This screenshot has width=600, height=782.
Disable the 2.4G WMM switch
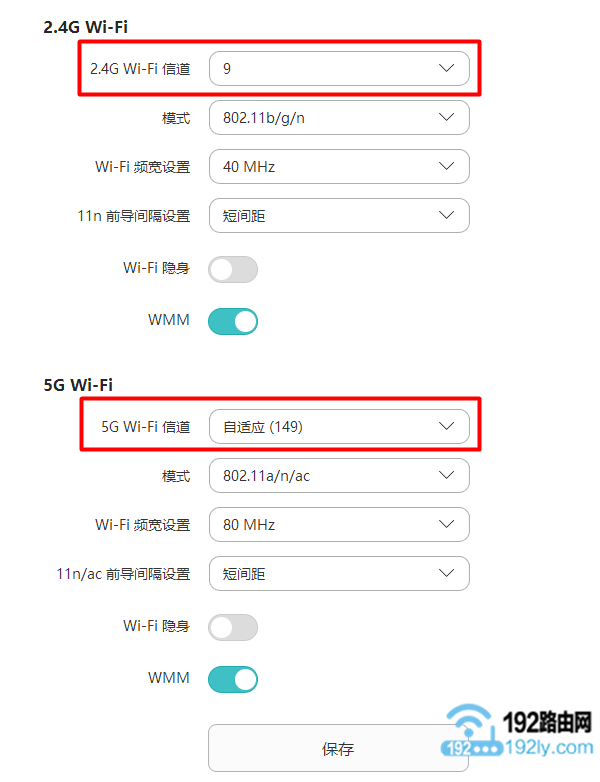pos(233,321)
